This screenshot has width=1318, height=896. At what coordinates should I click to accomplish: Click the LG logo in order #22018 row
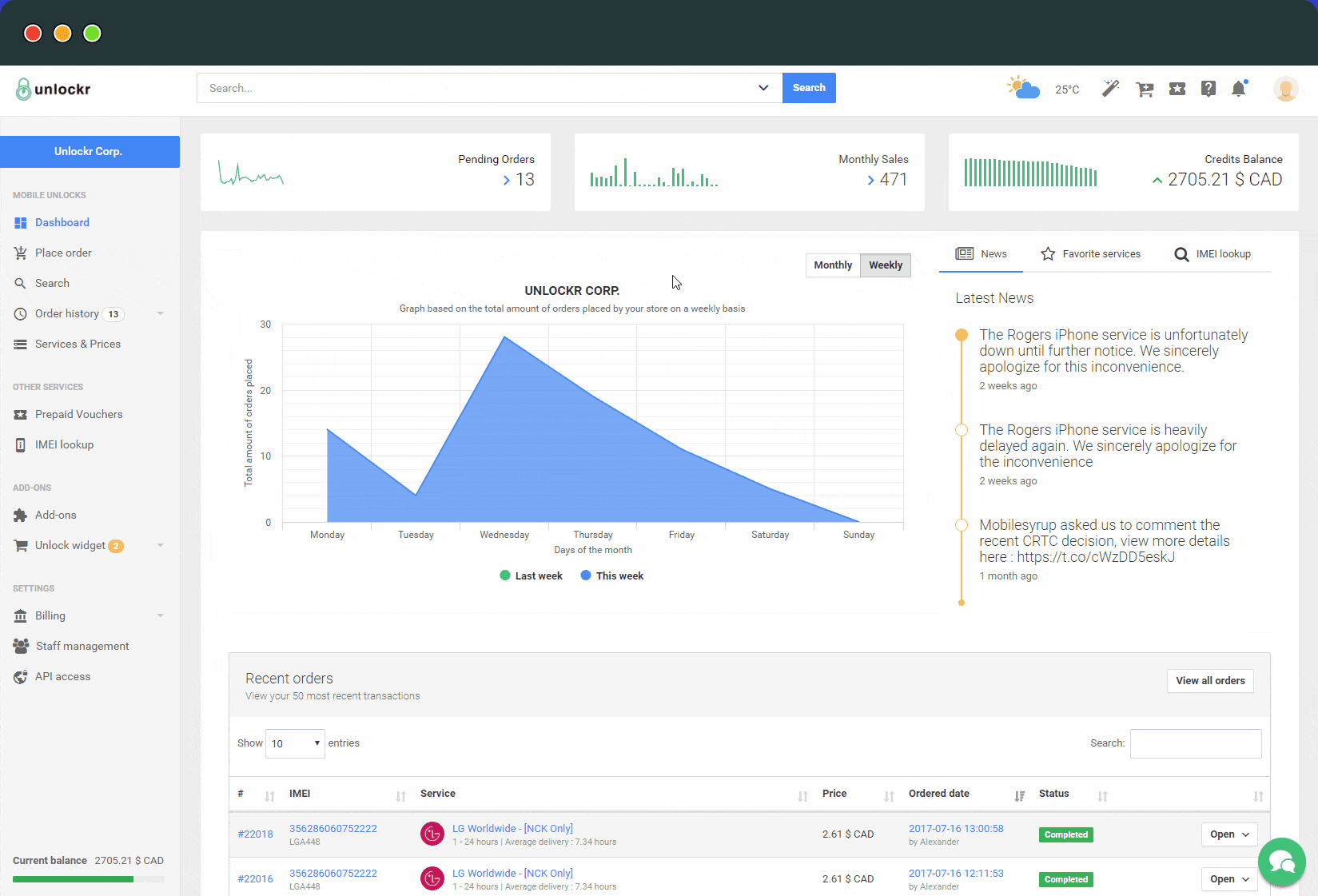tap(432, 834)
